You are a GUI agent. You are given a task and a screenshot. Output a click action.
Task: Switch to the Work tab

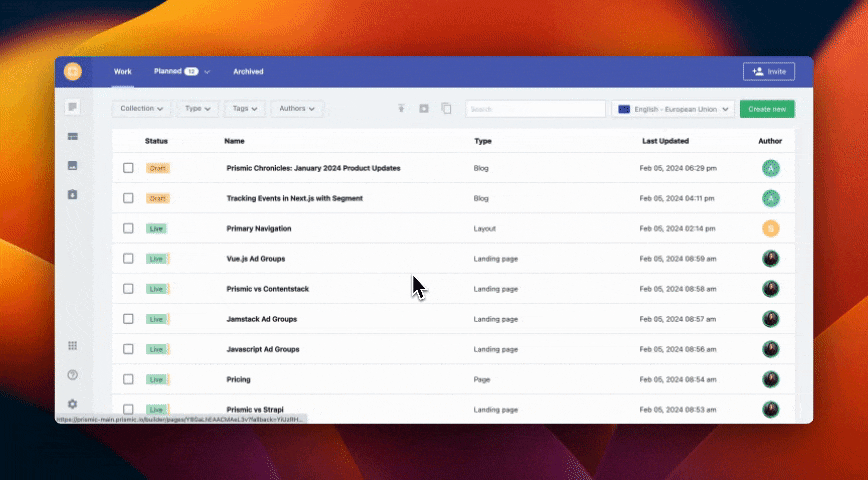[x=123, y=71]
